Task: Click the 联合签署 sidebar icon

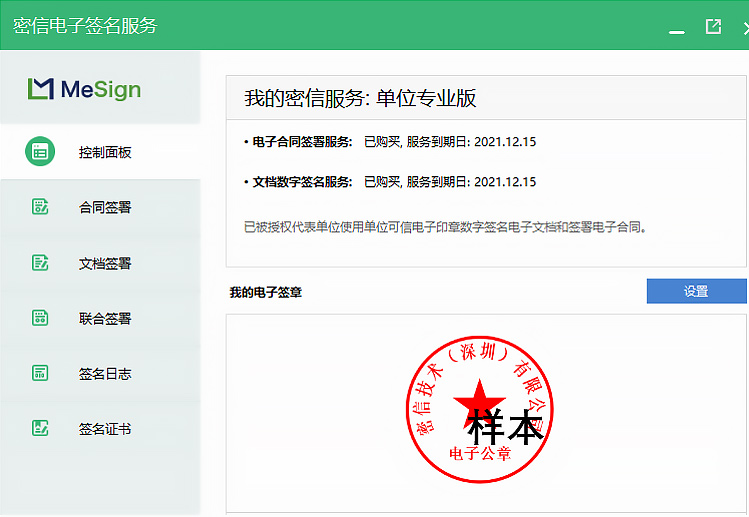Action: 40,318
